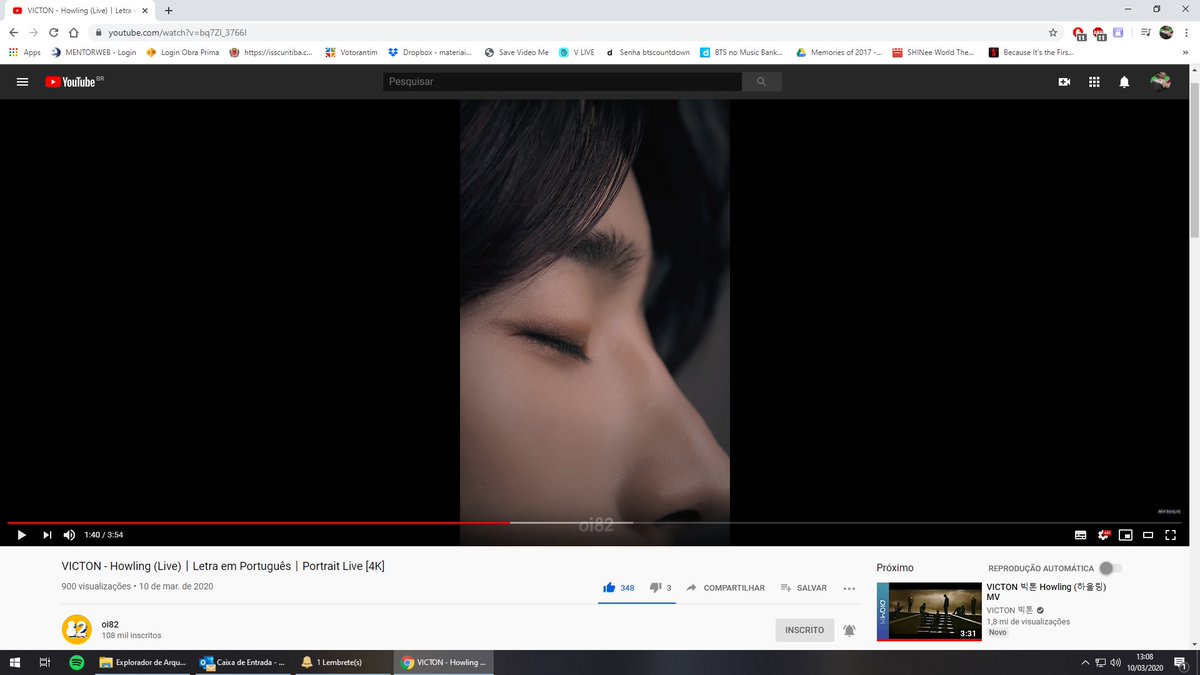Open the YouTube notifications bell

coord(1124,82)
